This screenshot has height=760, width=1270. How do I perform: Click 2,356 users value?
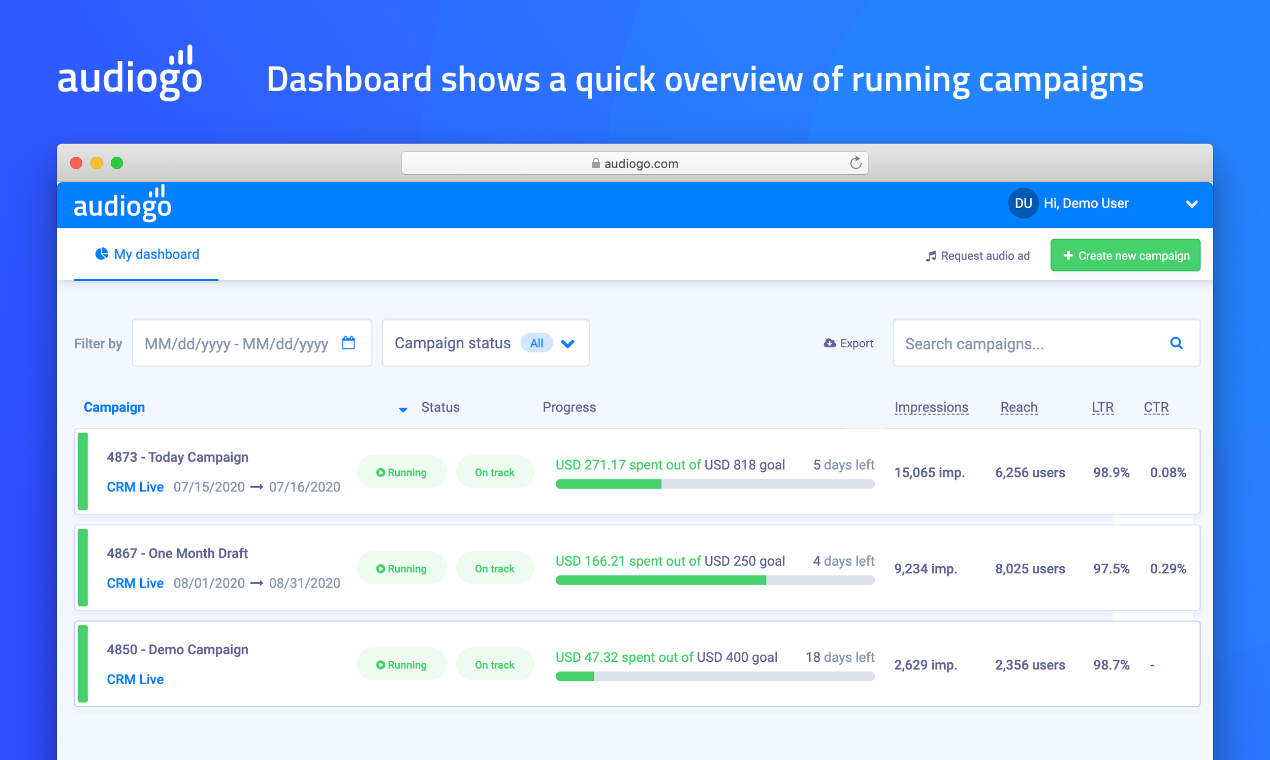pos(1030,664)
